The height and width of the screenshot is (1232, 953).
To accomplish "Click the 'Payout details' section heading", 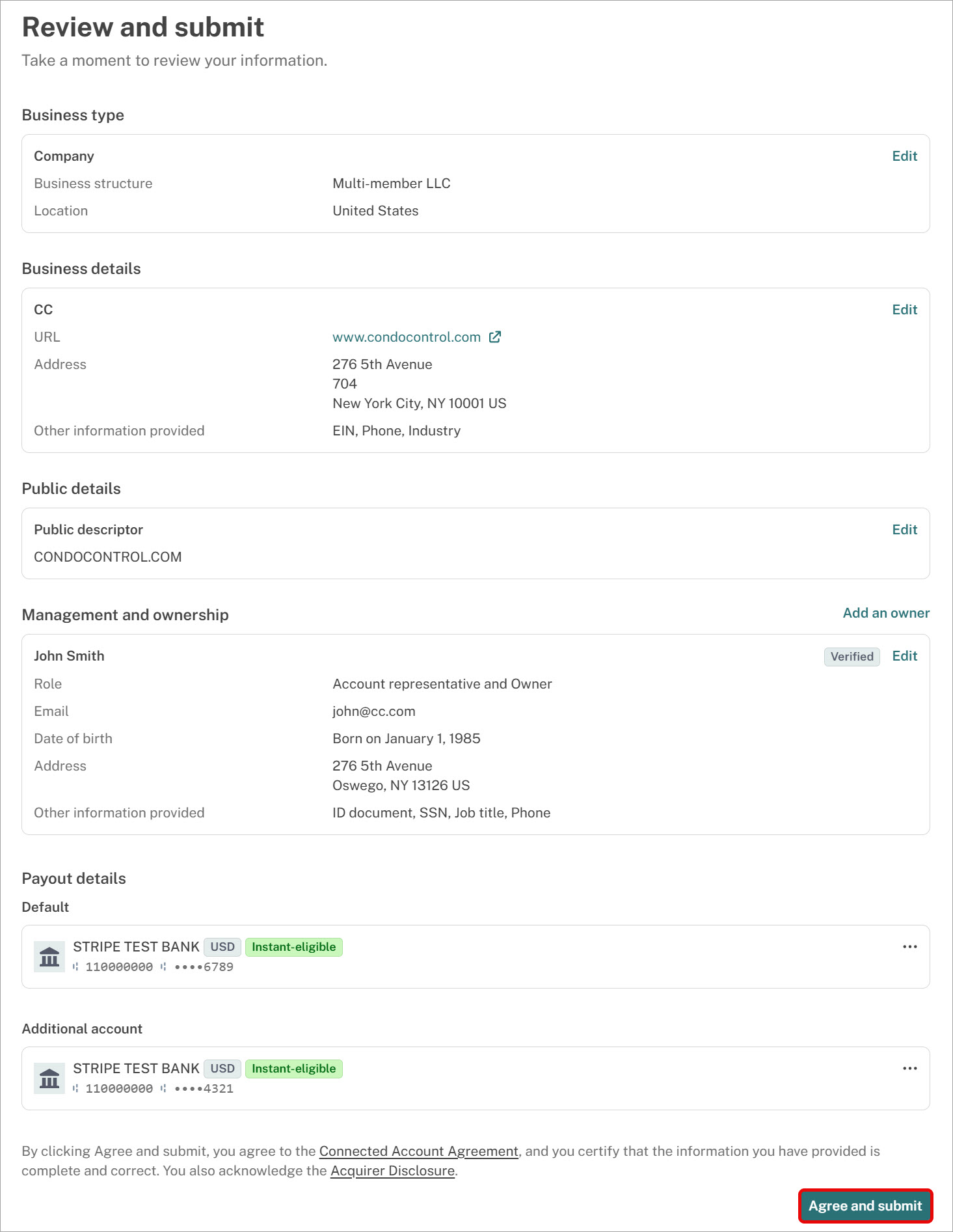I will [x=74, y=879].
